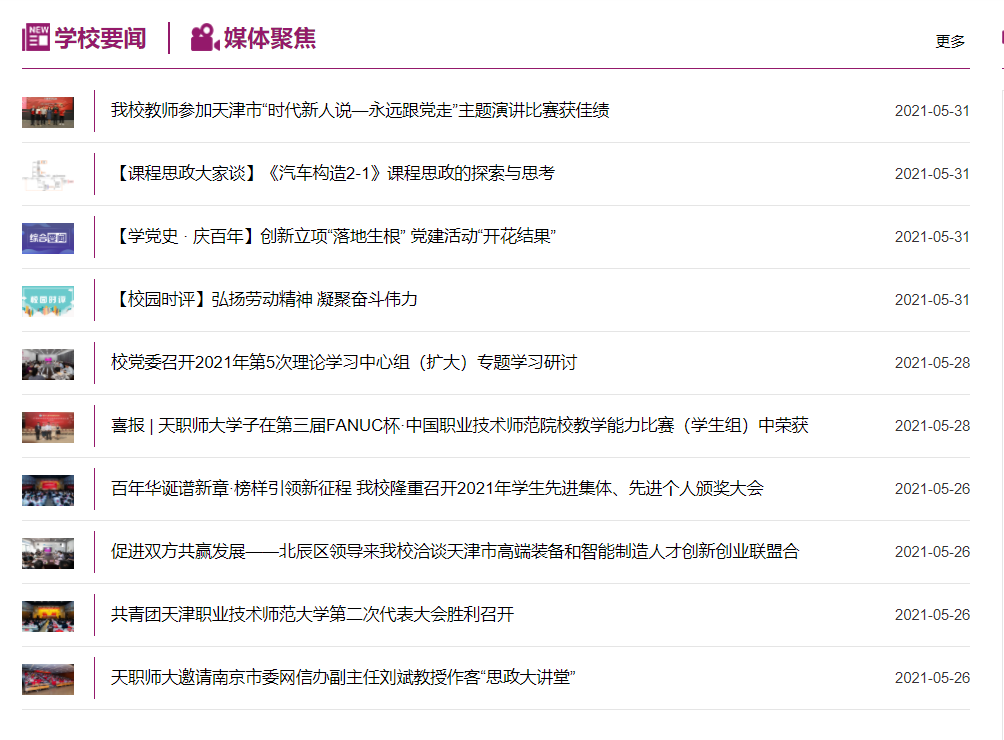Open the 喜报 FANUC杯 competition headline

click(x=459, y=426)
